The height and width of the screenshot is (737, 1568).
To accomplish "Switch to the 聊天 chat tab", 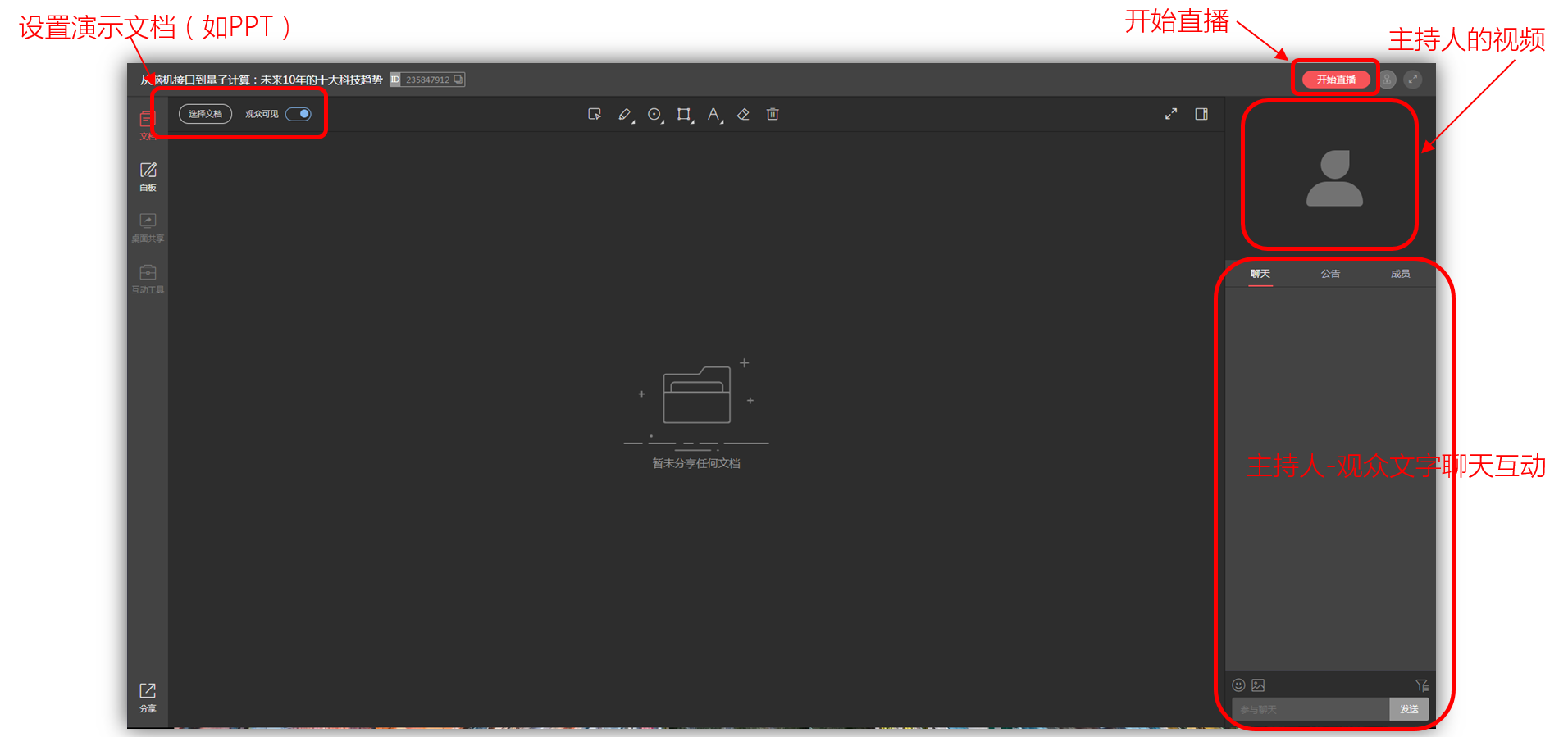I will pos(1260,274).
